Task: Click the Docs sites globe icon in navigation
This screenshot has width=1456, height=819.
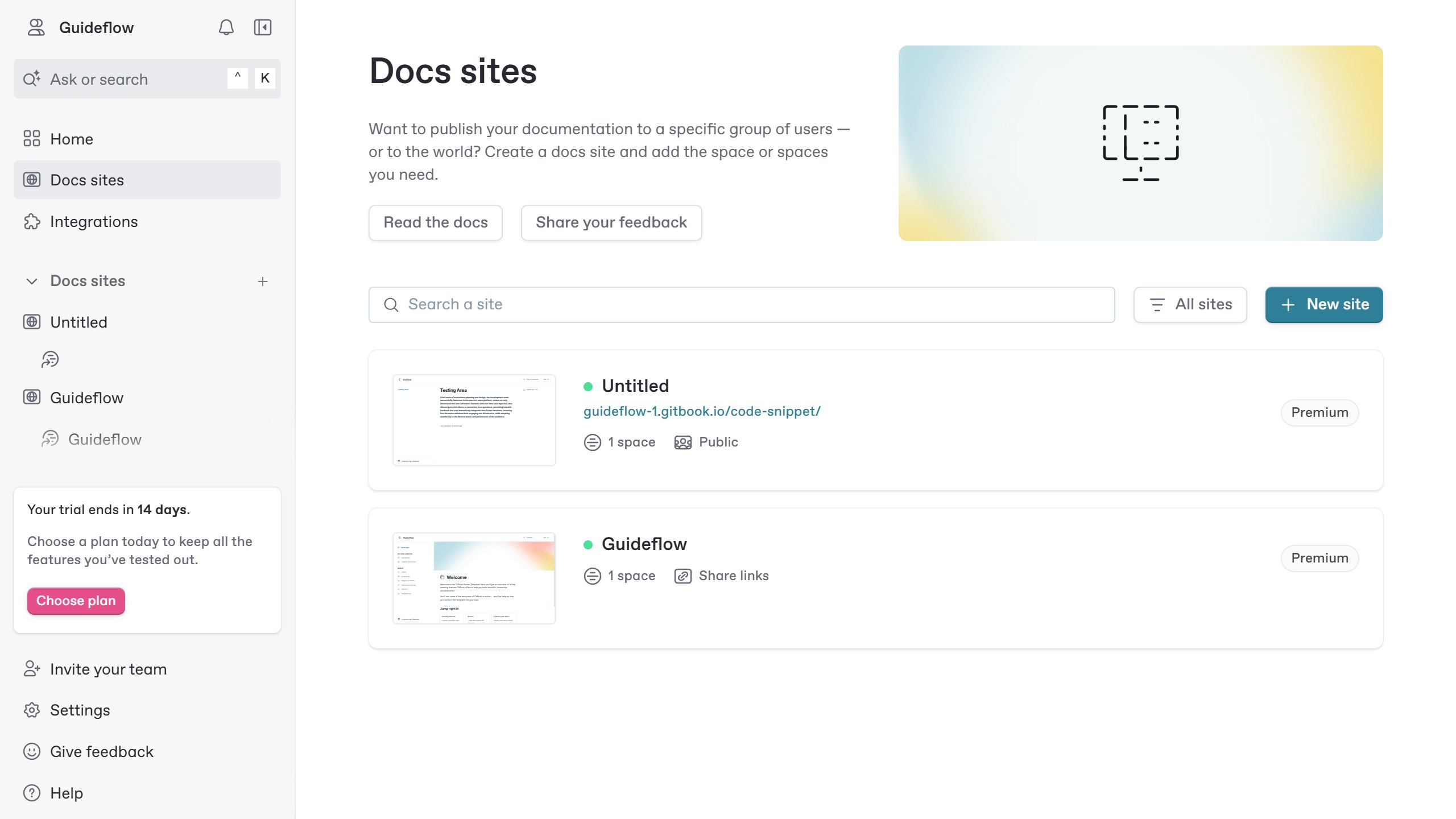Action: tap(32, 180)
